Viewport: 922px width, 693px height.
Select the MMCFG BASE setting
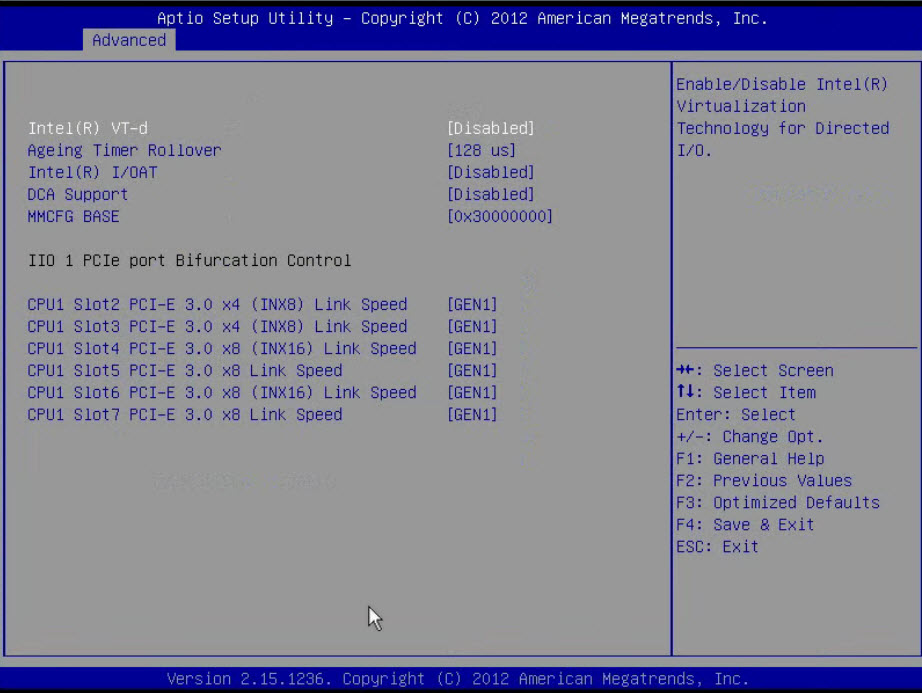point(74,216)
